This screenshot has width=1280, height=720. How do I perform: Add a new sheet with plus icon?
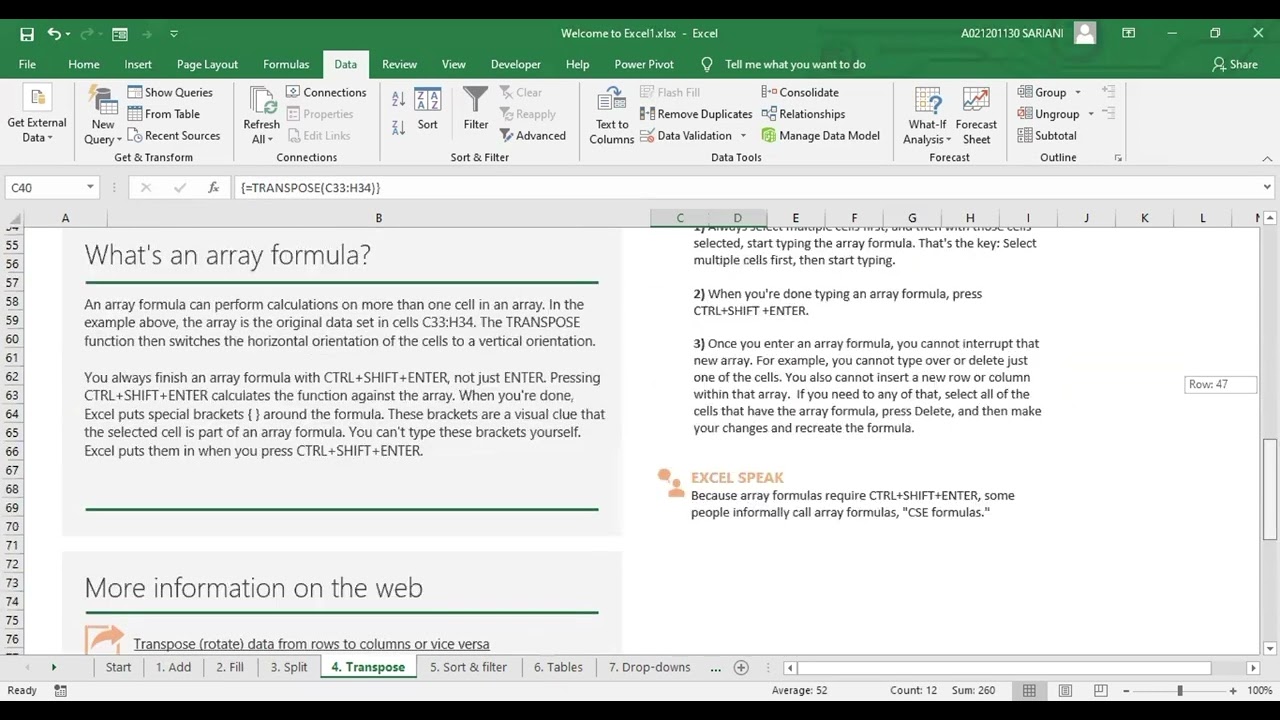pos(741,667)
